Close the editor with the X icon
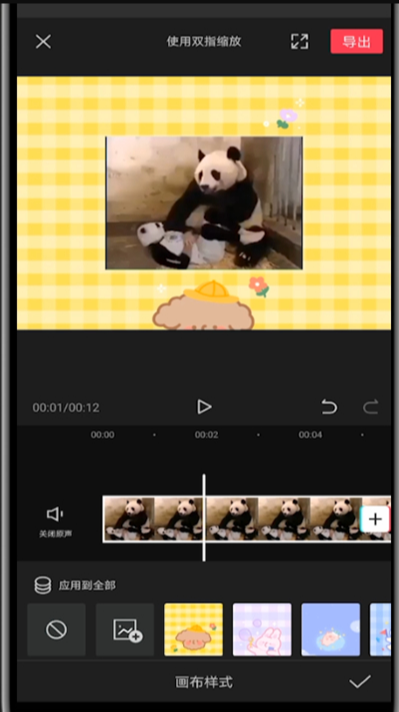 coord(43,42)
